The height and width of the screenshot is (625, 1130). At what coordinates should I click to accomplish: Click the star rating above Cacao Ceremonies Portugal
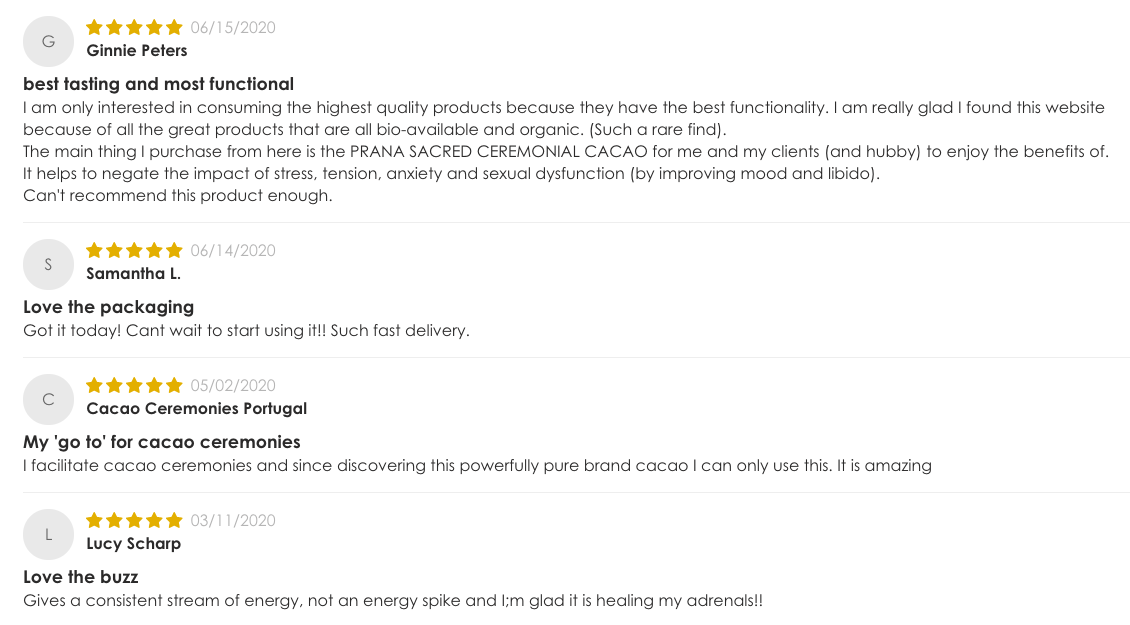pos(134,385)
